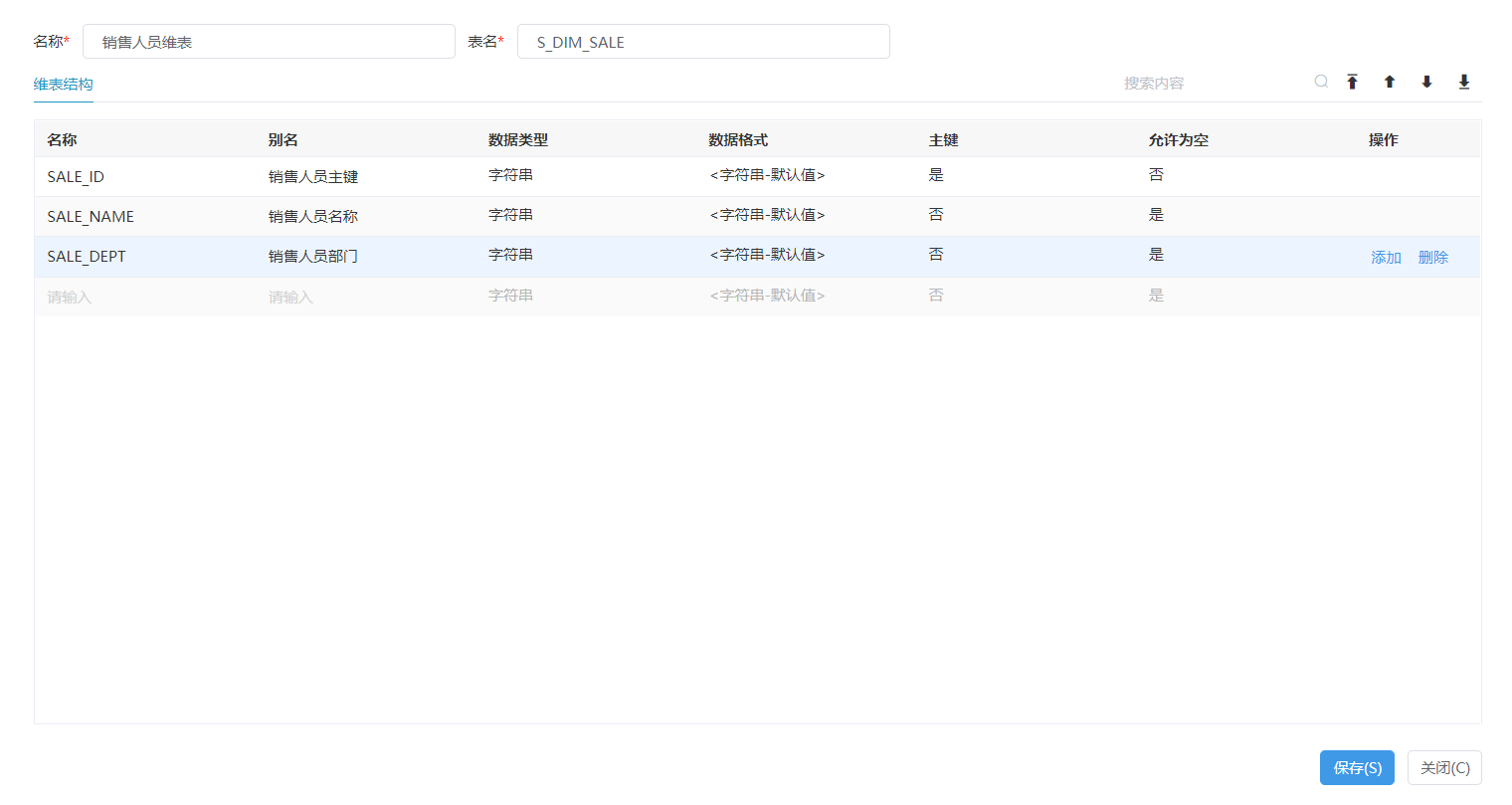1512x805 pixels.
Task: Click 添加 link in SALE_DEPT row
Action: 1386,258
